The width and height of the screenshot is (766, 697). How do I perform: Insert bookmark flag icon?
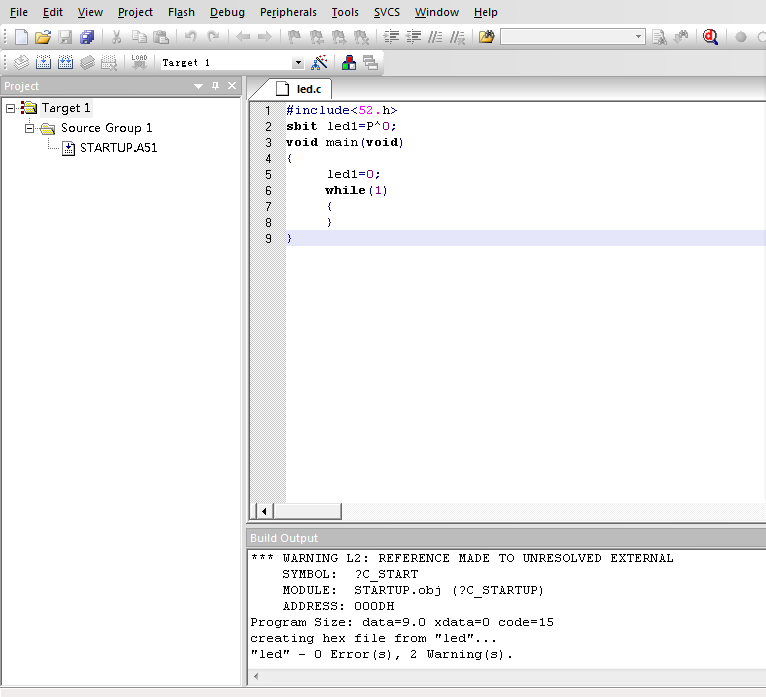click(x=294, y=37)
